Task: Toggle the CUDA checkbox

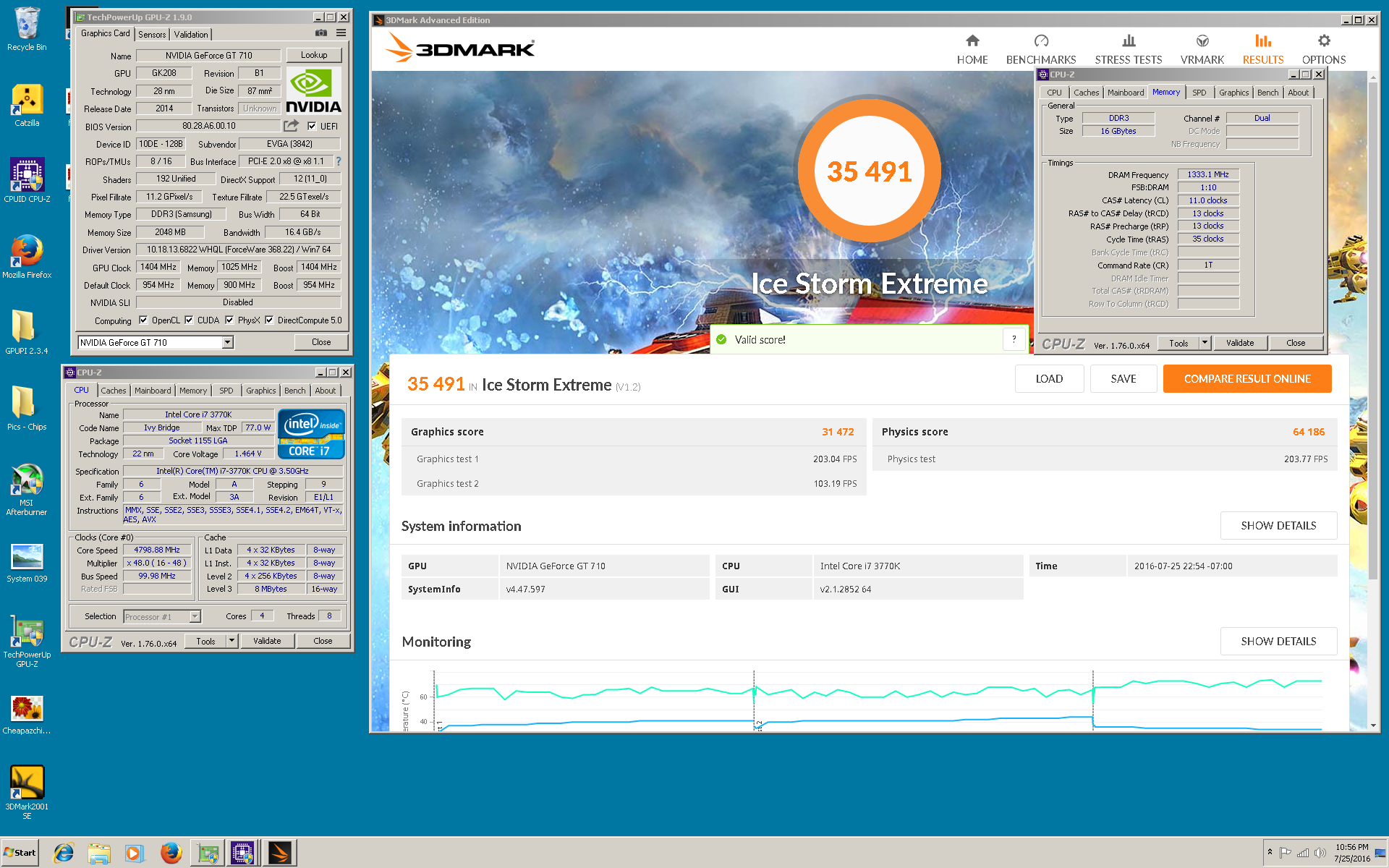Action: point(189,320)
